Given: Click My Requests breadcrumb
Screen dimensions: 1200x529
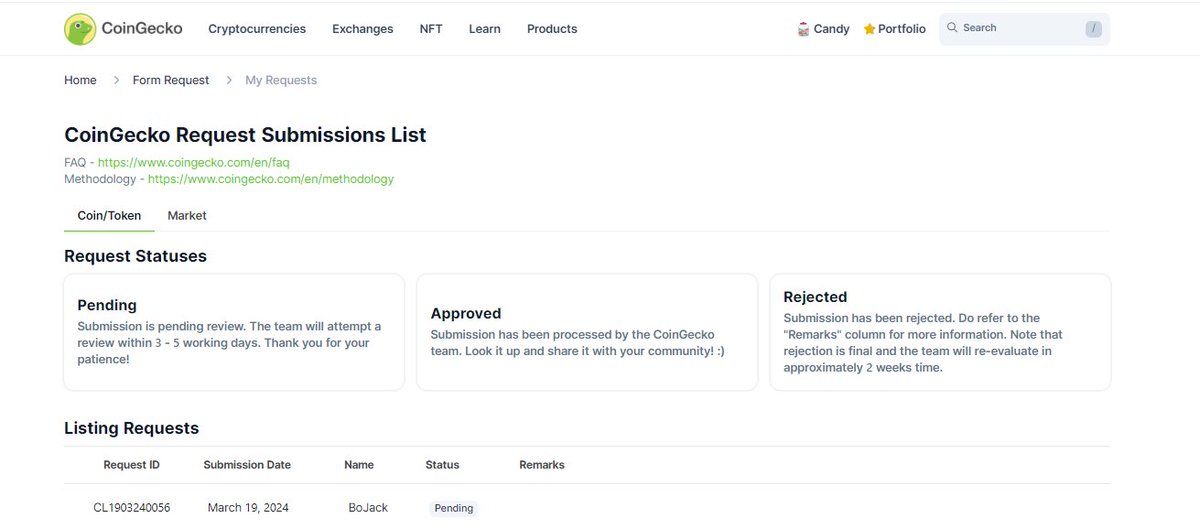Looking at the screenshot, I should pos(281,80).
